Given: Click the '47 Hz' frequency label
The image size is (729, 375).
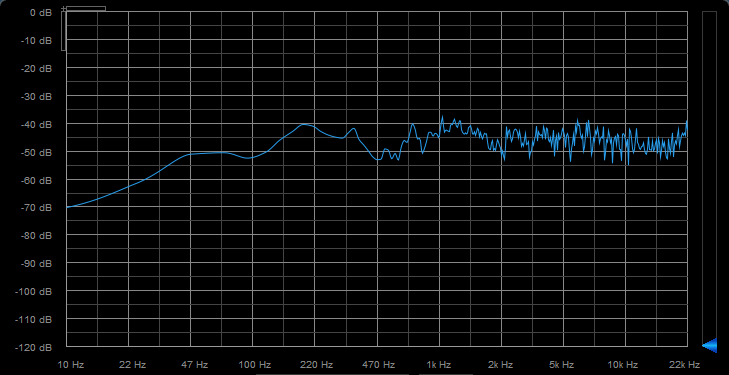Looking at the screenshot, I should click(194, 364).
